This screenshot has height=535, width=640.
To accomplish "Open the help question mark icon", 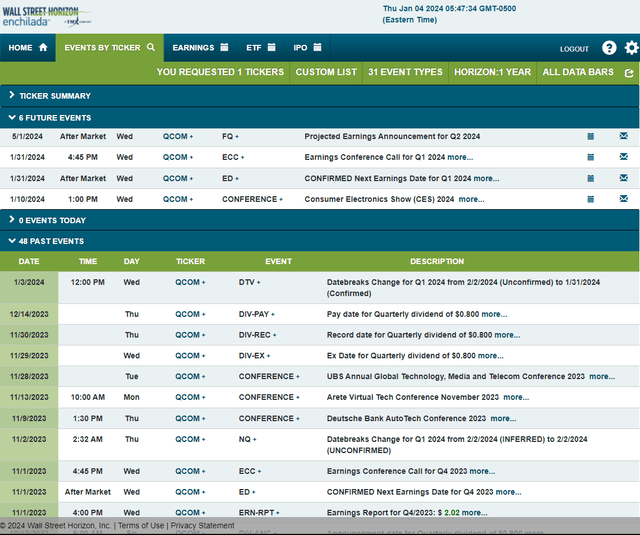I will tap(609, 48).
